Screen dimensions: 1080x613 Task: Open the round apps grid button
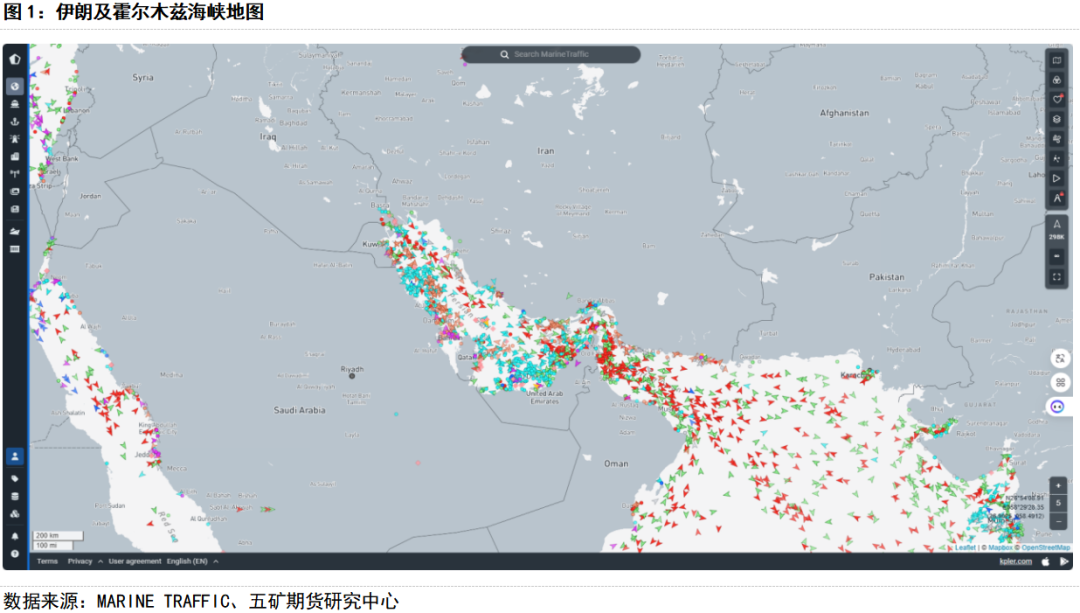(1059, 382)
